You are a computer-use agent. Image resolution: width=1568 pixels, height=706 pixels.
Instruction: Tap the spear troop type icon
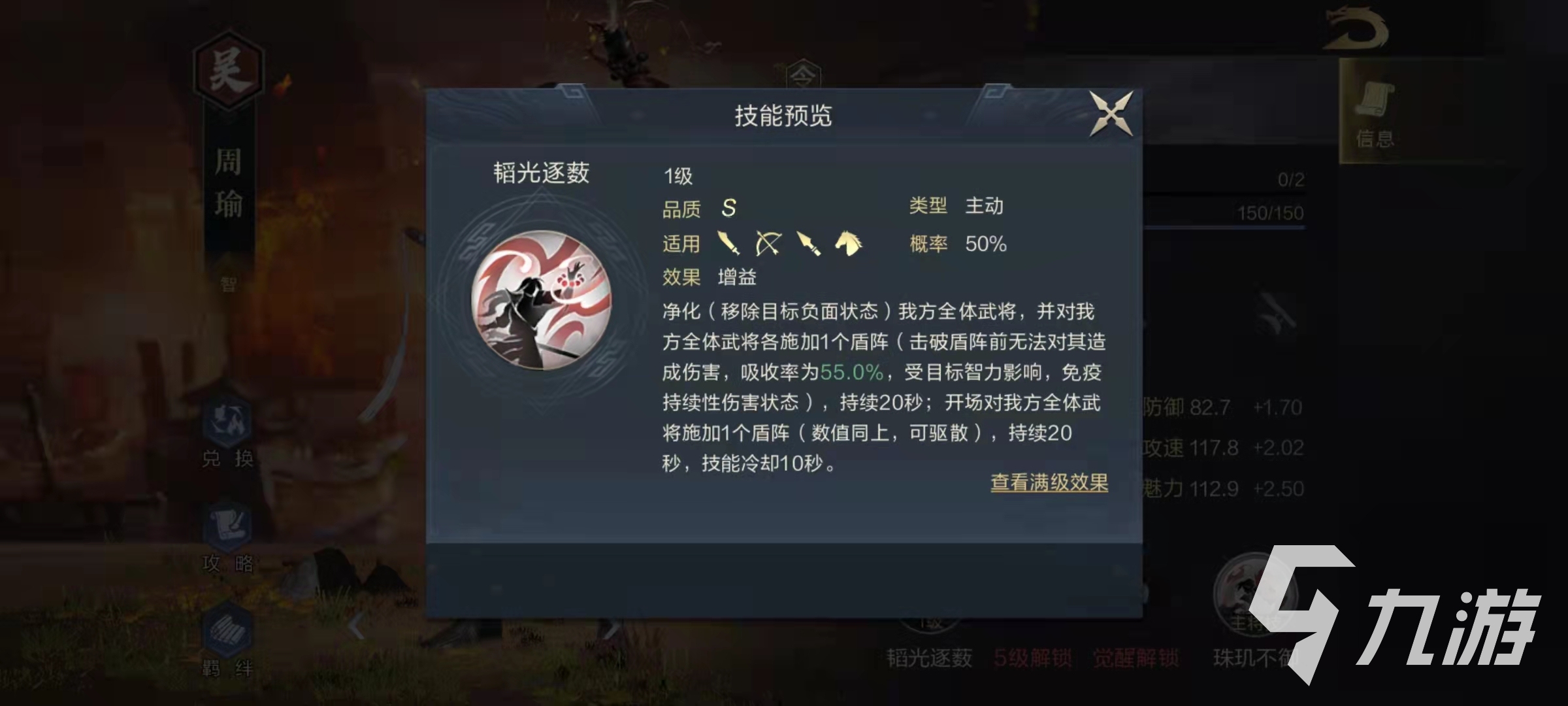click(x=808, y=243)
